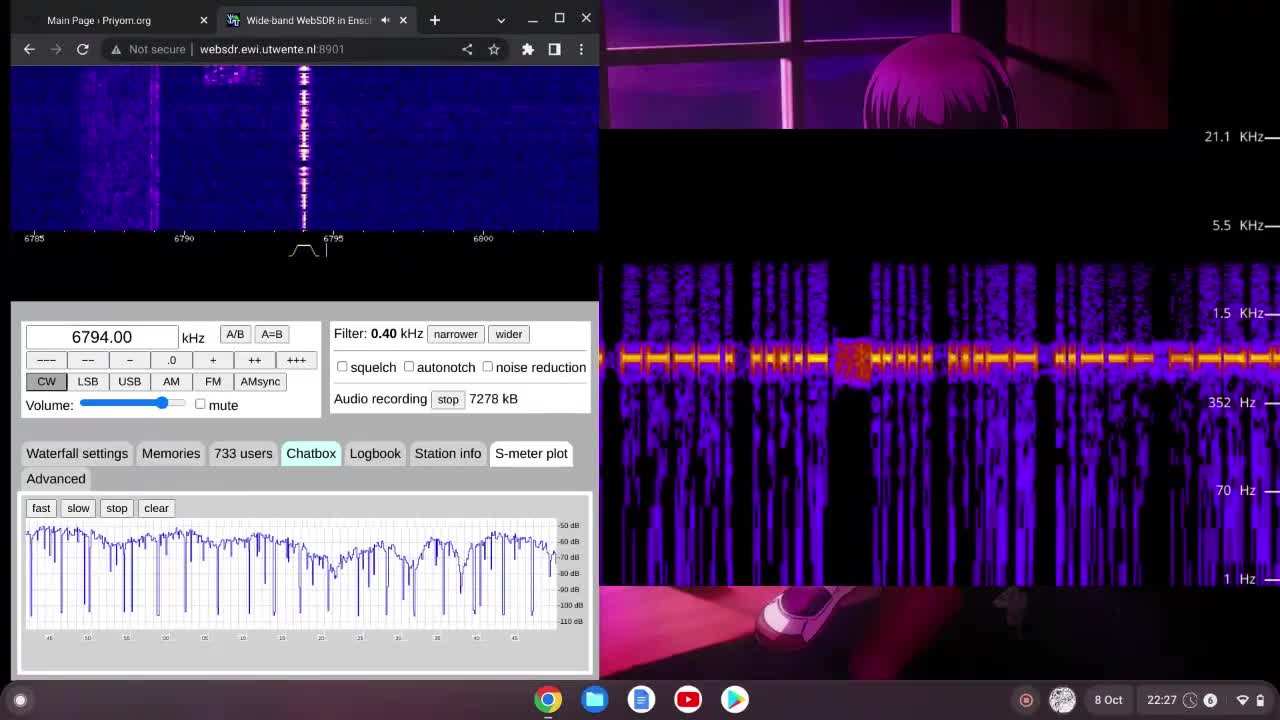Expand the Waterfall settings panel
This screenshot has width=1280, height=720.
click(x=77, y=453)
